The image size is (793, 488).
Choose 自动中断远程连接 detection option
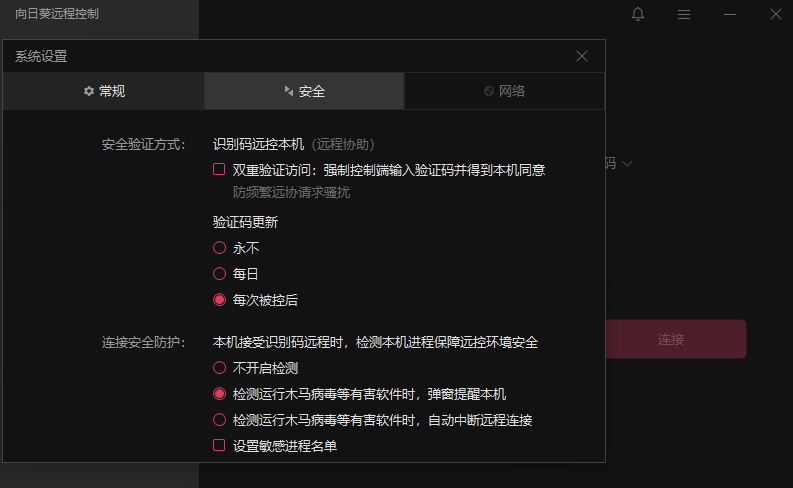coord(219,420)
